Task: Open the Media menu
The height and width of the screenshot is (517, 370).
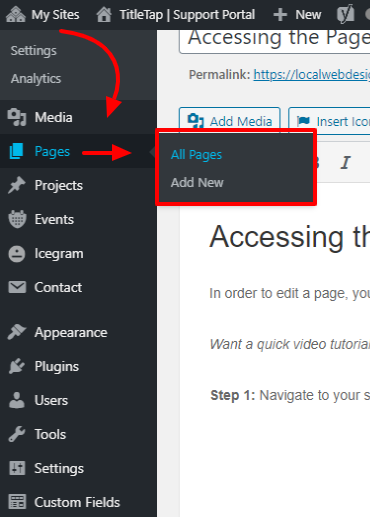Action: tap(54, 117)
